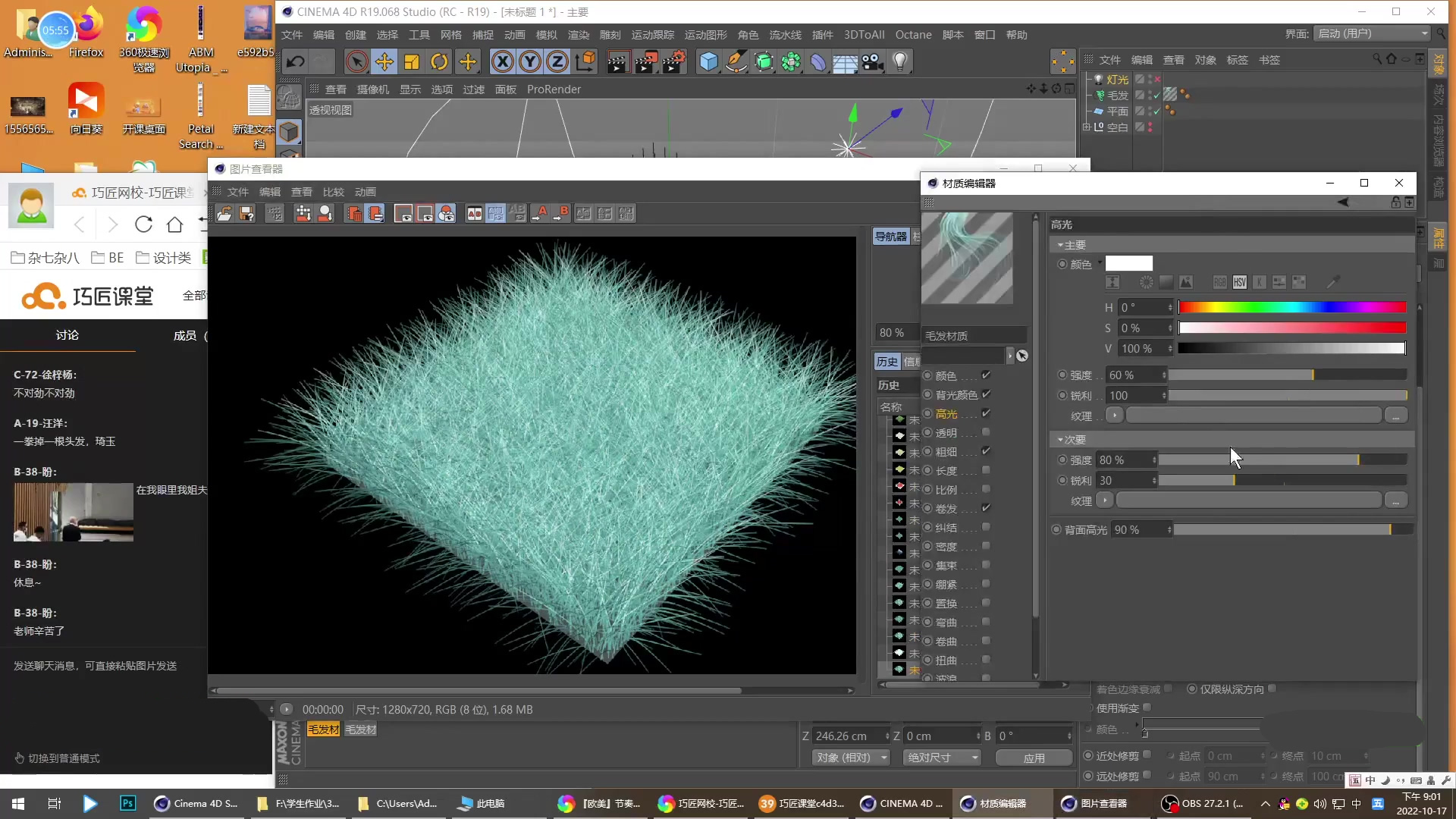This screenshot has width=1456, height=819.
Task: Open the 比较 menu in Picture Viewer
Action: click(x=334, y=192)
